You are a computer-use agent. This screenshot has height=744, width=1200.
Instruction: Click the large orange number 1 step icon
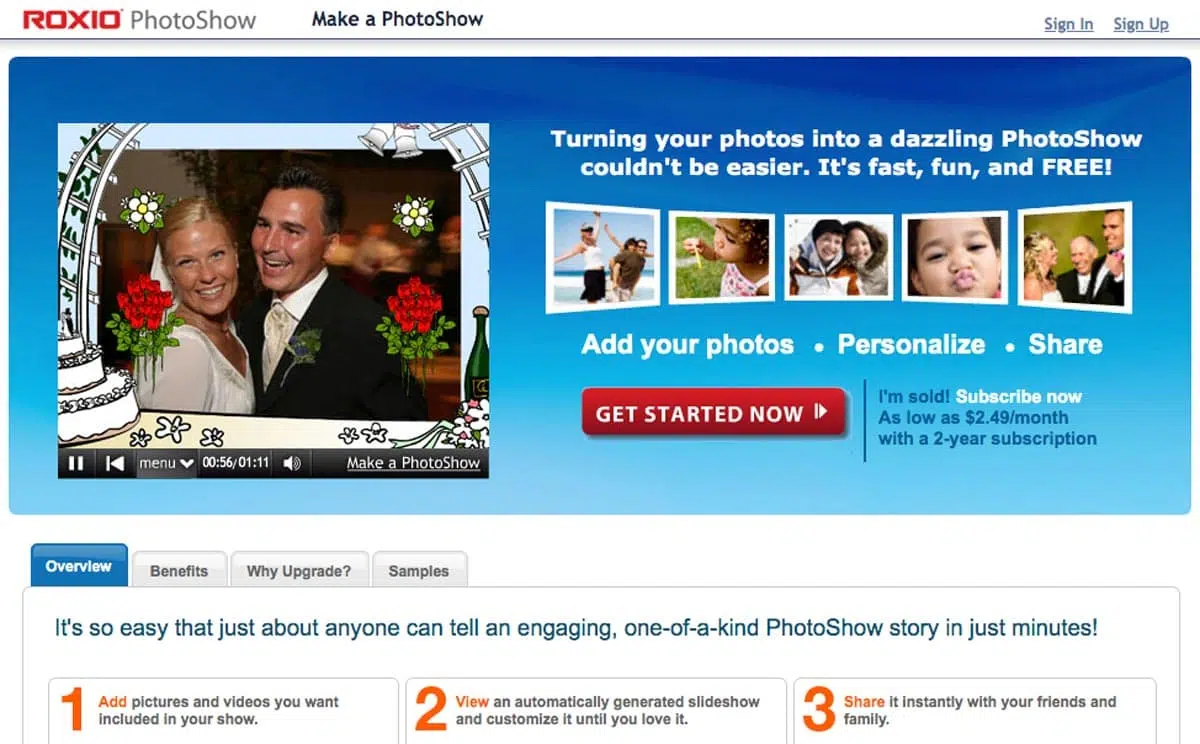73,710
